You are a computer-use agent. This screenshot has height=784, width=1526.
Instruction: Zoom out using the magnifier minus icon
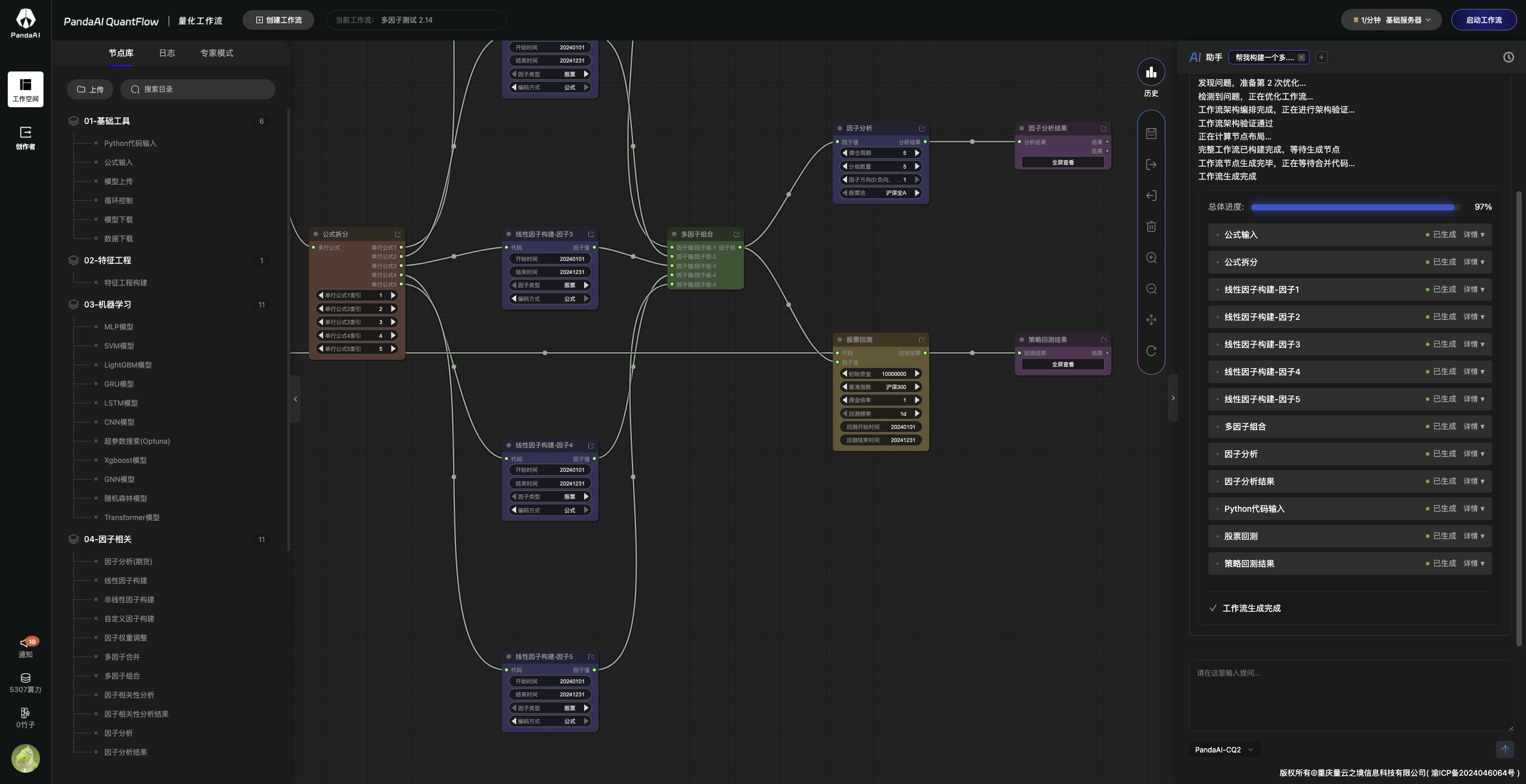[1151, 289]
